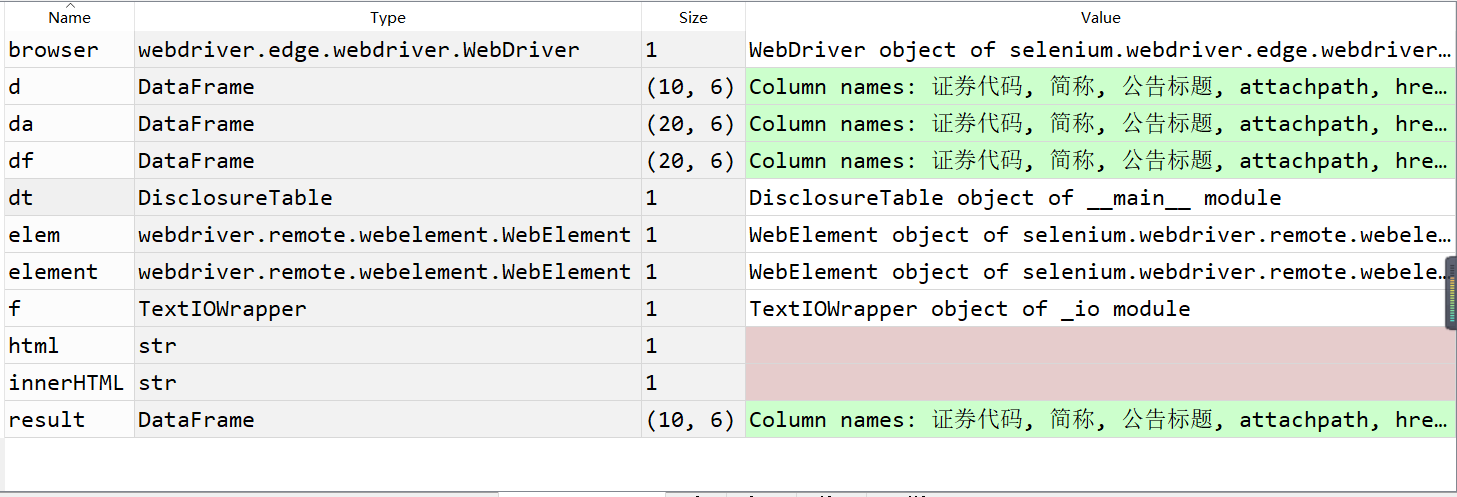Select the da DataFrame variable name
This screenshot has width=1457, height=497.
click(x=69, y=124)
